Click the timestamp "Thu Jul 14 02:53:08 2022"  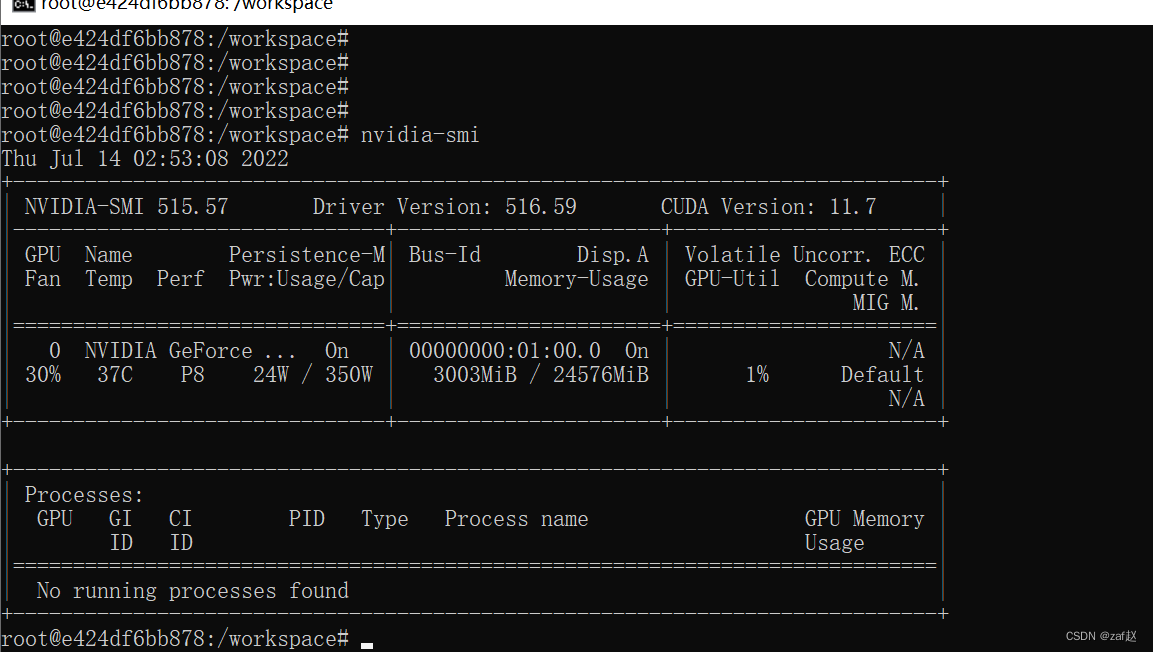(145, 158)
